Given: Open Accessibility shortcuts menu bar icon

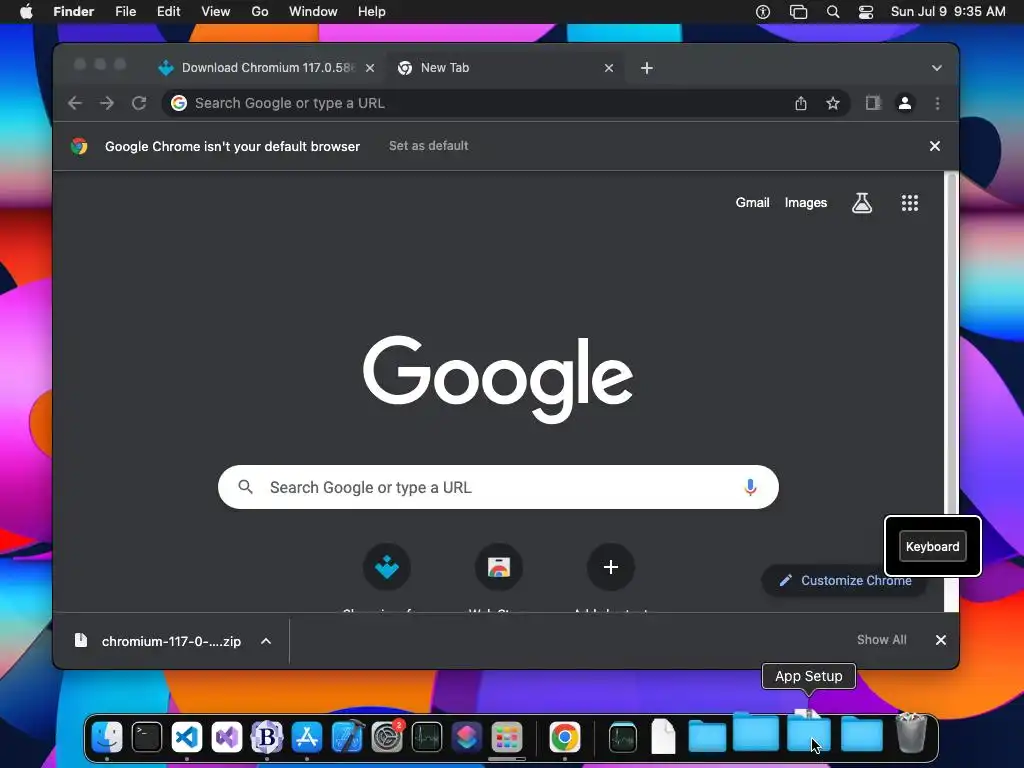Looking at the screenshot, I should [x=763, y=12].
